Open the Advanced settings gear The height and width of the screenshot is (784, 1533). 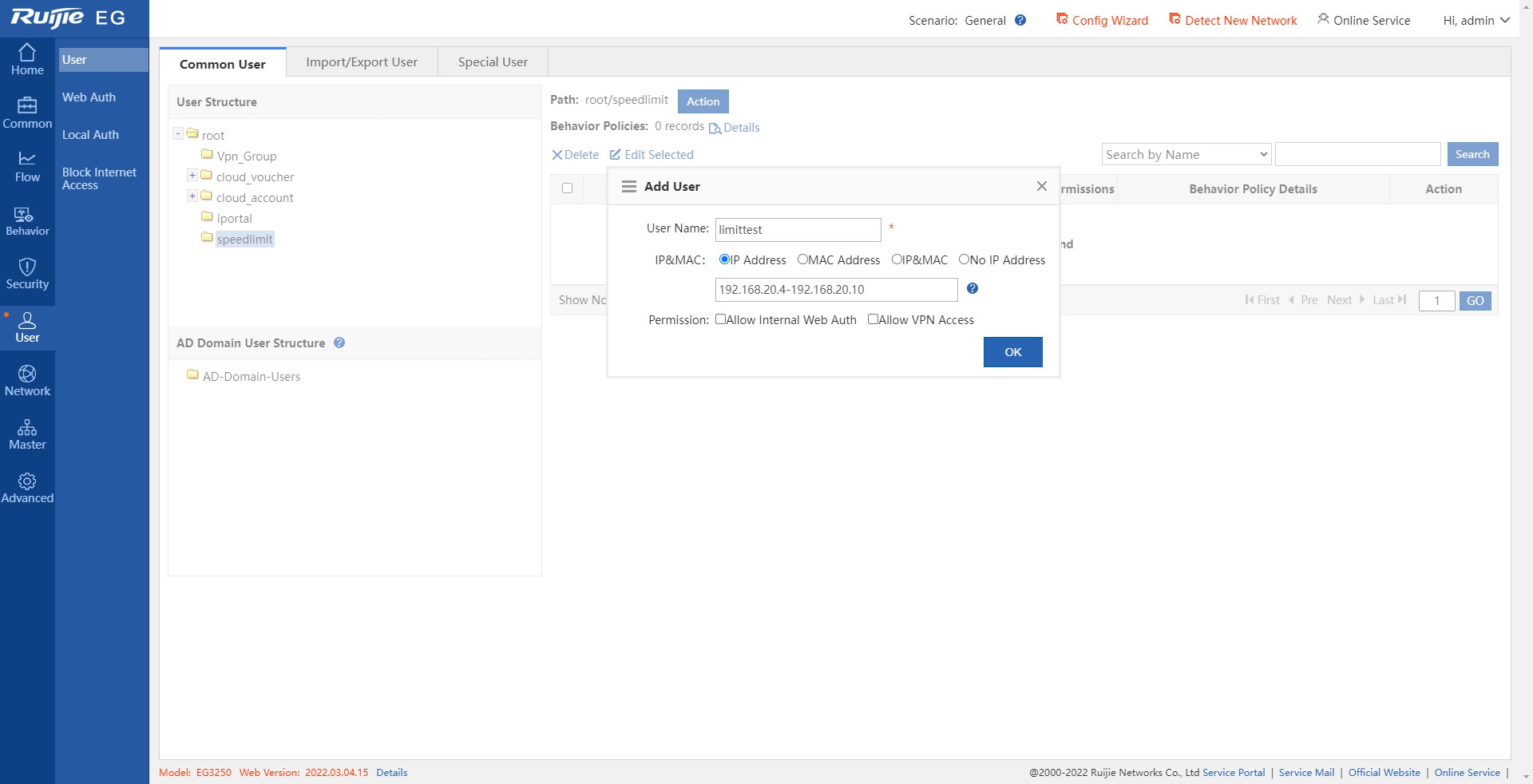click(27, 488)
